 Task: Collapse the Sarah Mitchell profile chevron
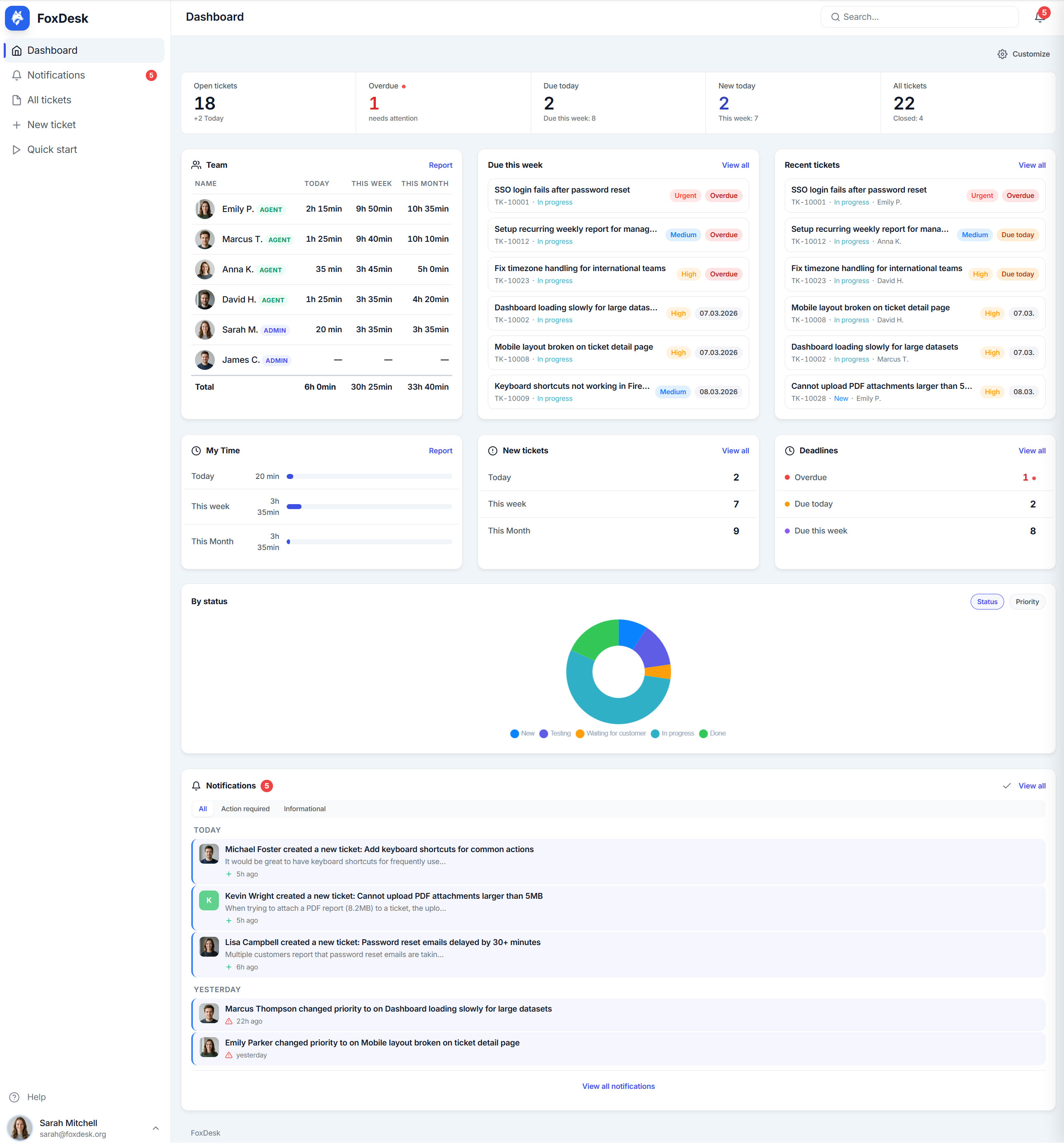(x=155, y=1128)
